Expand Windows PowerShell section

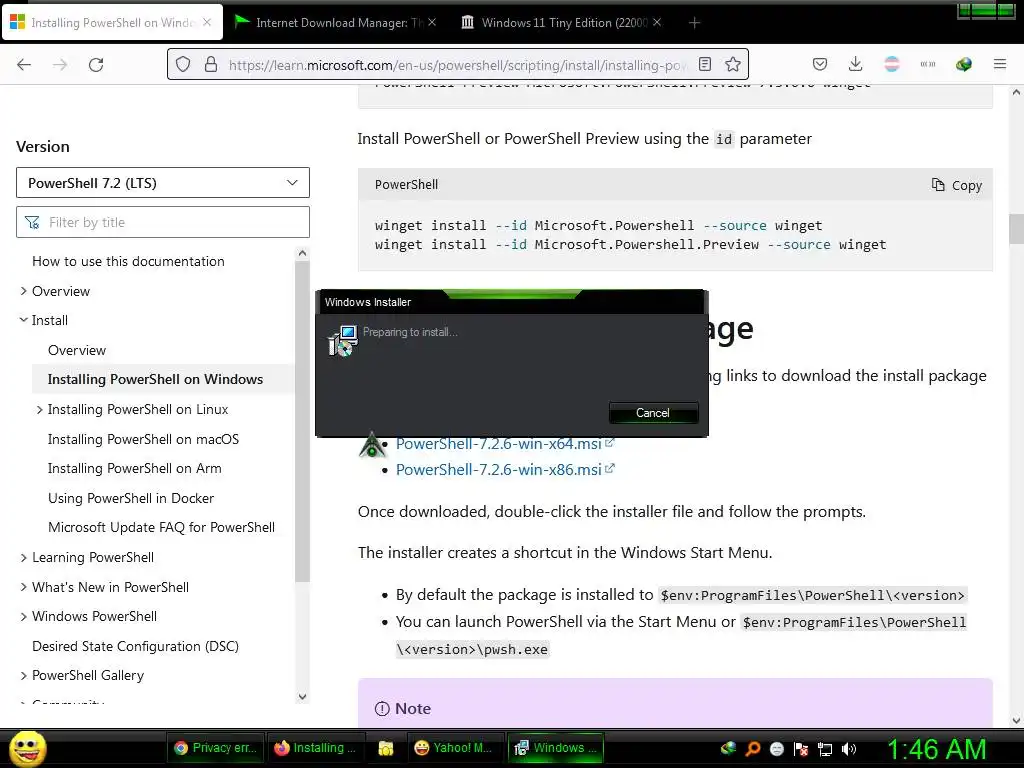(x=24, y=616)
